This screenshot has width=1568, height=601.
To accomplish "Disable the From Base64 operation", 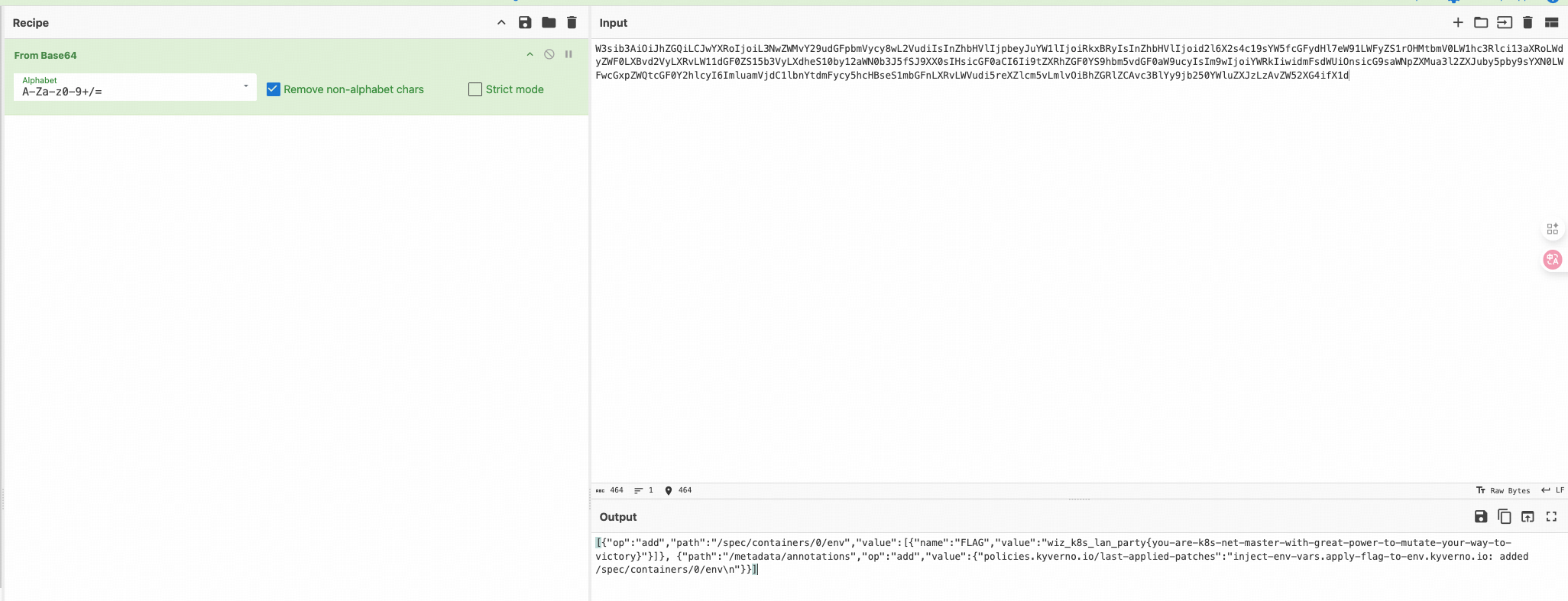I will (x=549, y=54).
